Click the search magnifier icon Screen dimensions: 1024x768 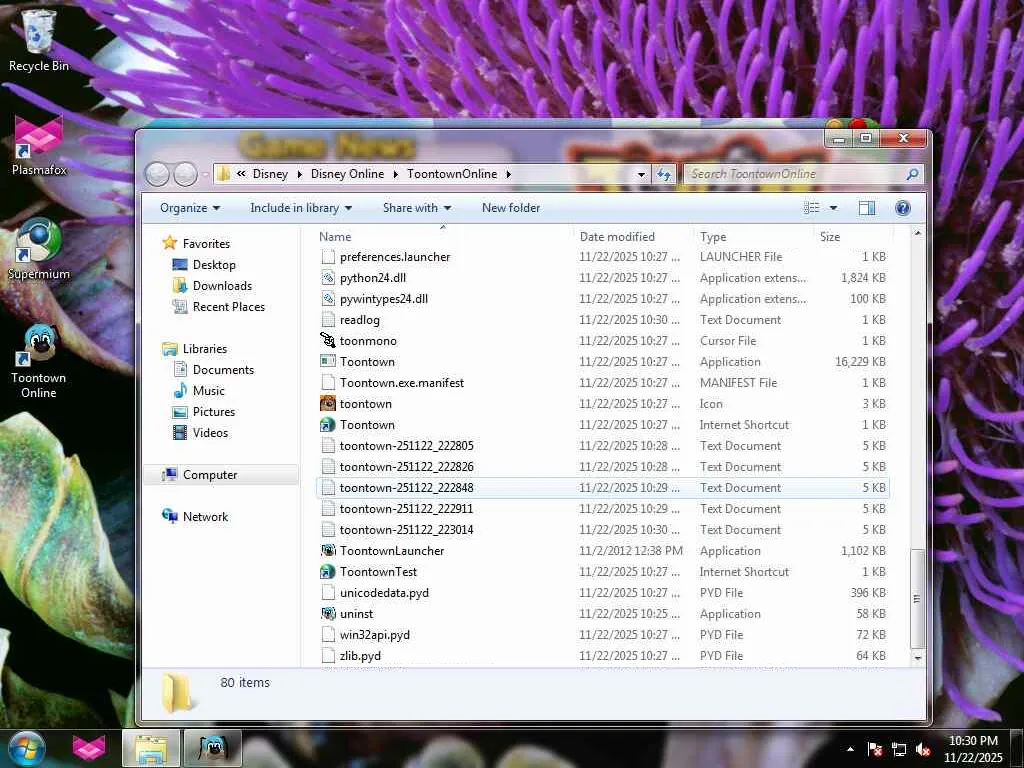point(912,174)
